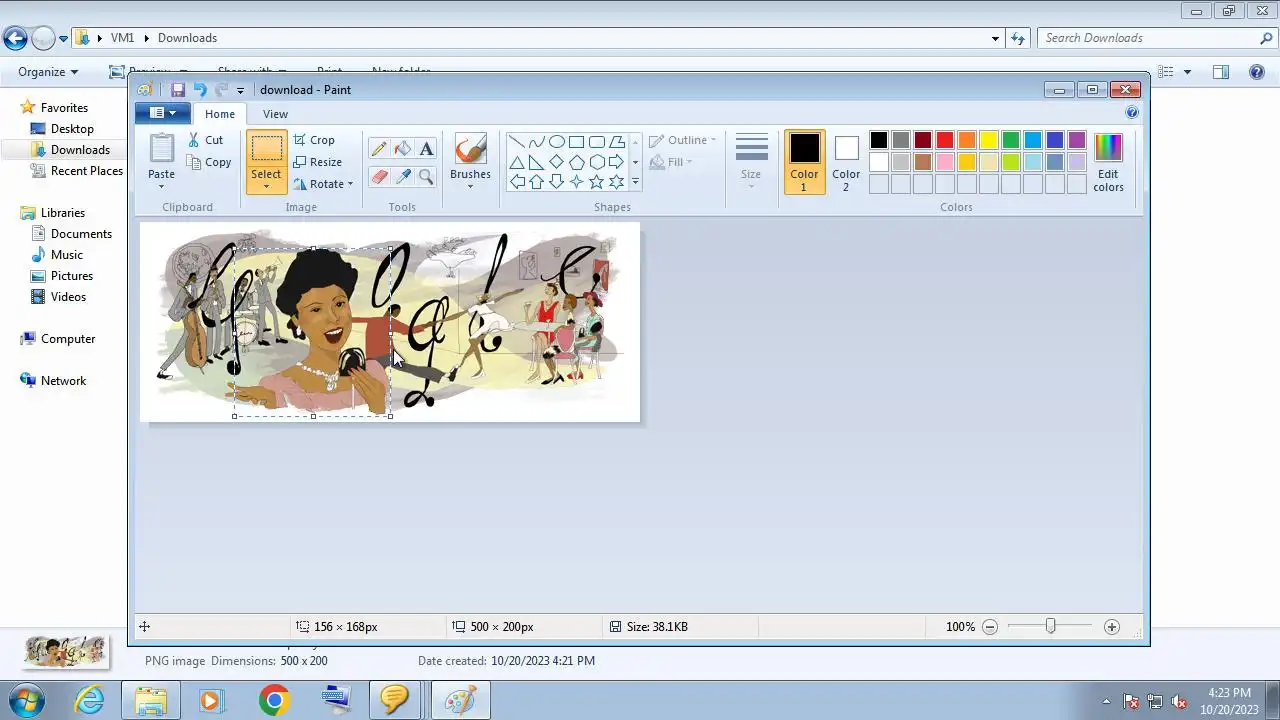Choose the Line shape
1280x720 pixels.
[x=517, y=142]
